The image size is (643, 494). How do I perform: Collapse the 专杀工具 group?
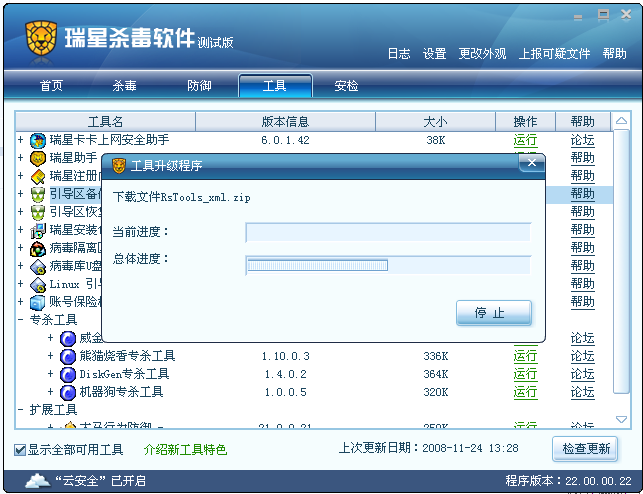click(21, 320)
